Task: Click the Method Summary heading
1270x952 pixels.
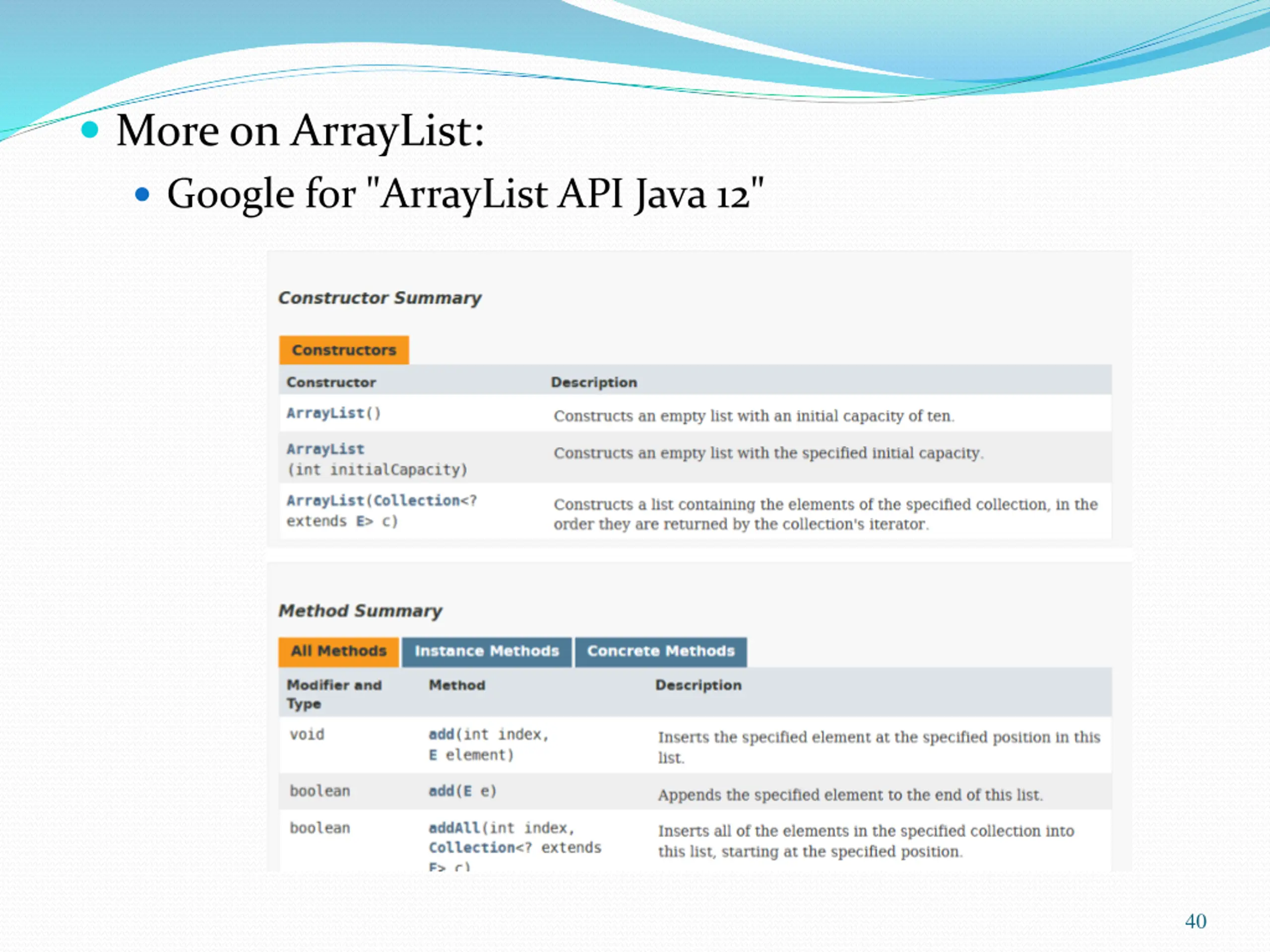Action: pos(361,611)
